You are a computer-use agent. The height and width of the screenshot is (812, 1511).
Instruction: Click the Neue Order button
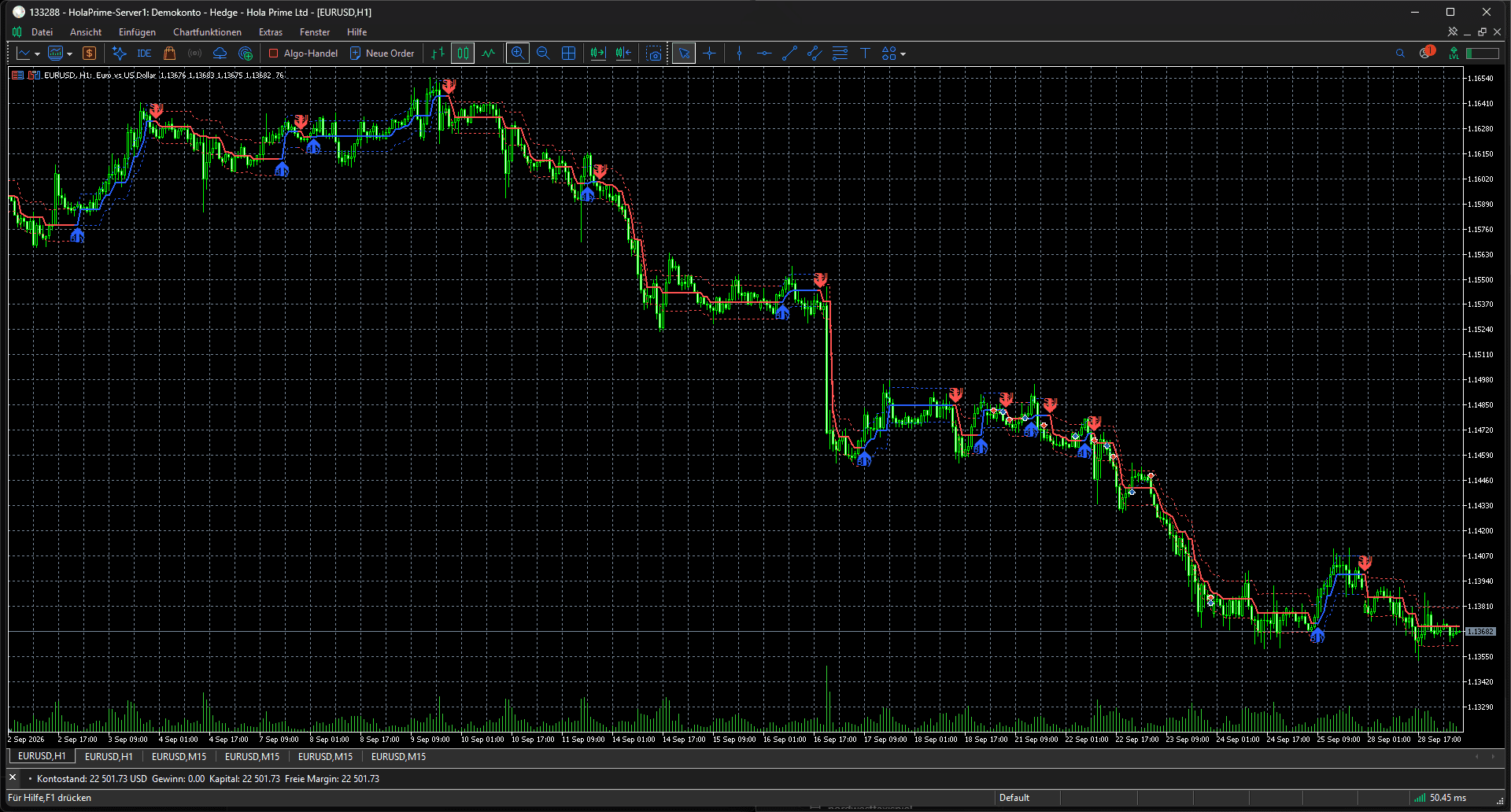[382, 54]
